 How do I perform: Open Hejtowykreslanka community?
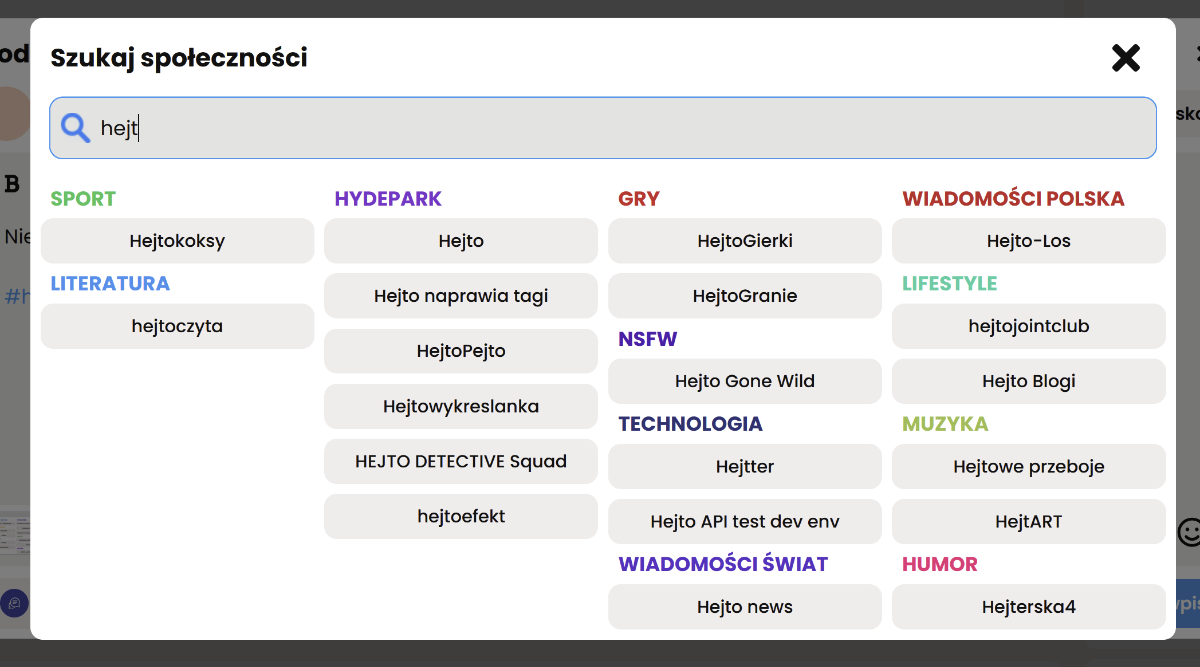tap(461, 406)
